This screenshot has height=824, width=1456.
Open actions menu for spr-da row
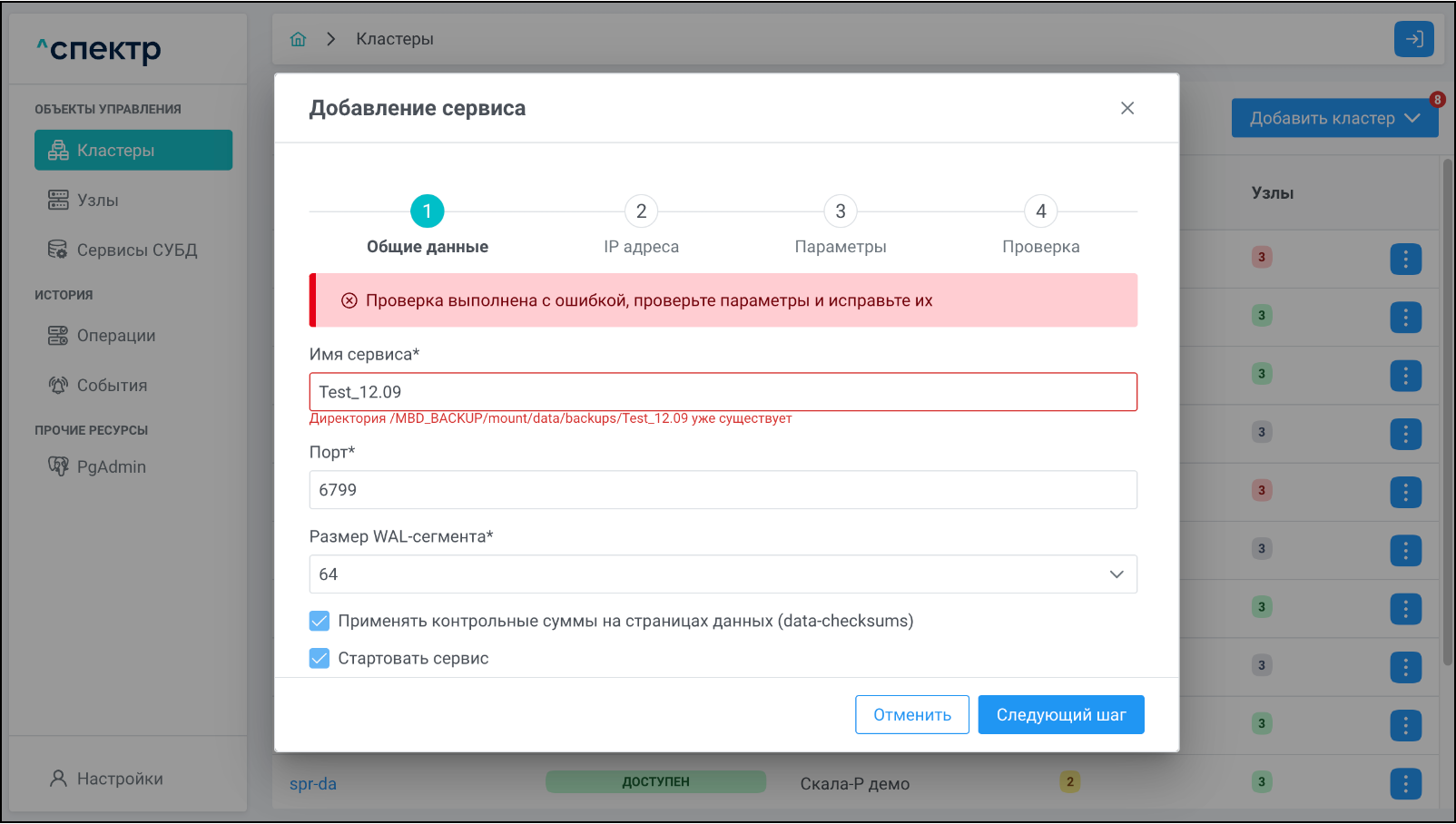1405,783
